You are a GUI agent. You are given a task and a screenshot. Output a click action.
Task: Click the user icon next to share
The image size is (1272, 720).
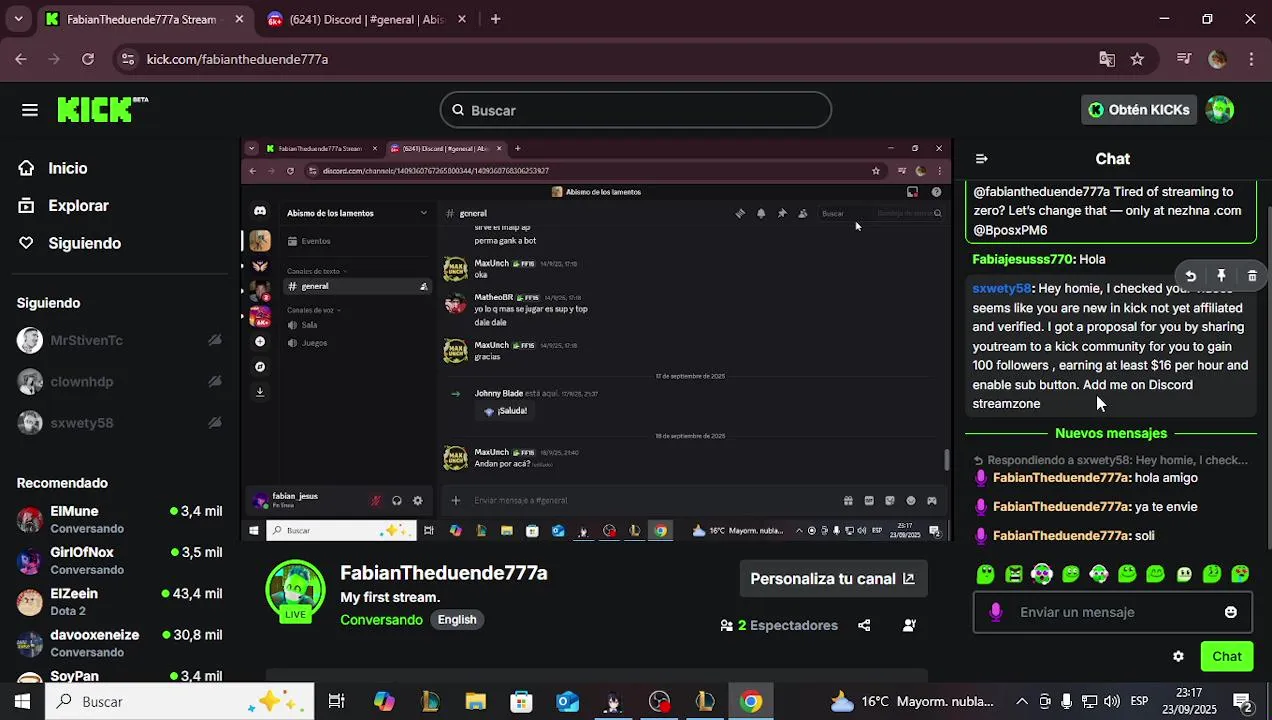pyautogui.click(x=909, y=626)
